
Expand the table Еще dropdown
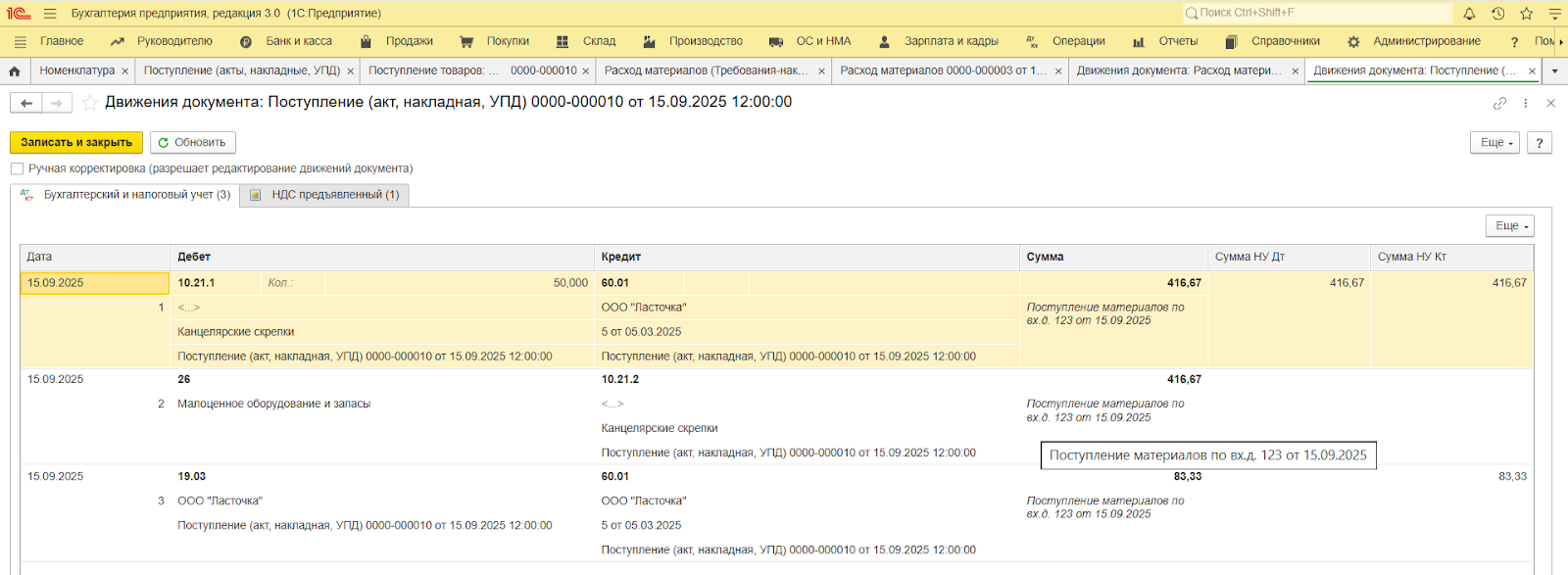coord(1509,226)
